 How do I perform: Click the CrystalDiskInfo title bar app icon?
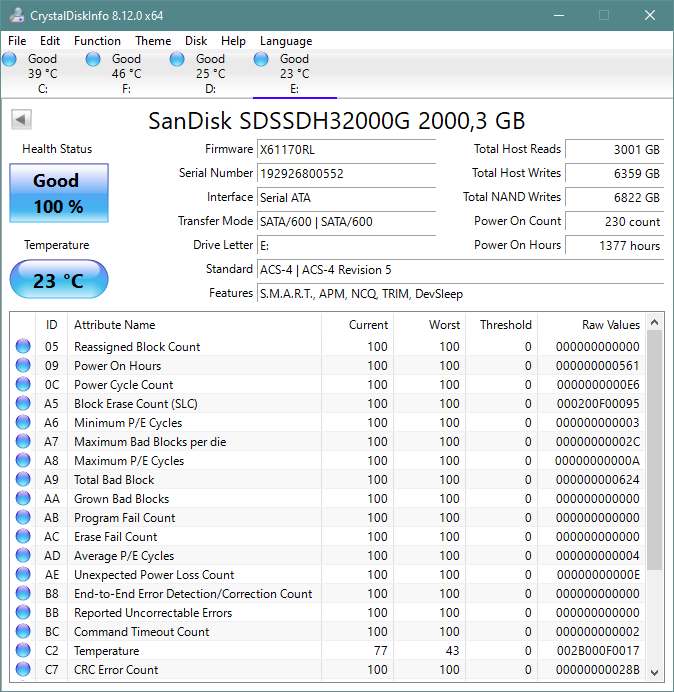click(x=17, y=15)
